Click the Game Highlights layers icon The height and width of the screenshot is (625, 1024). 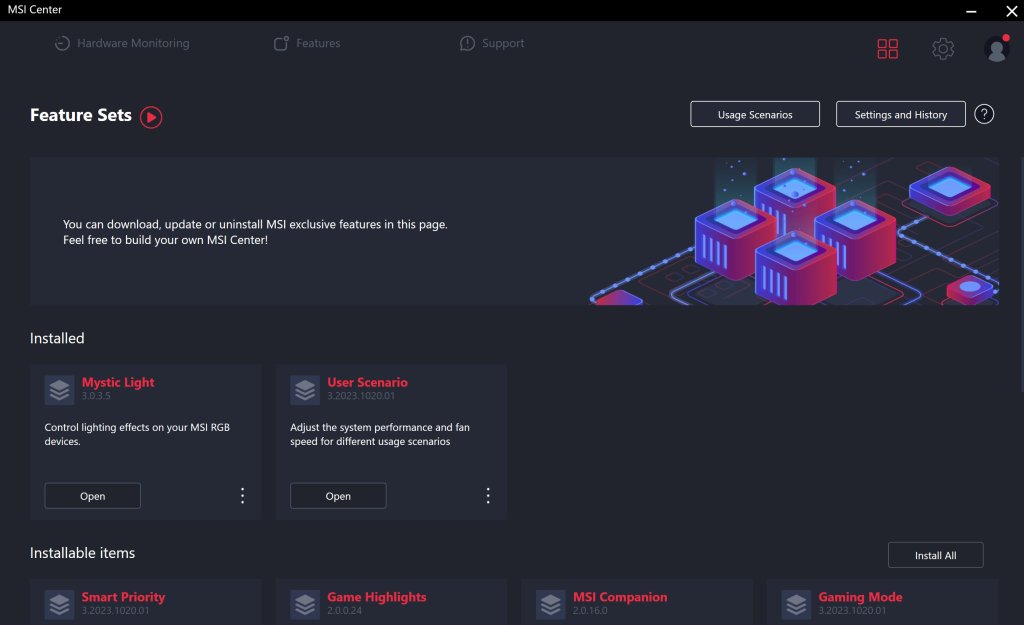[x=305, y=605]
